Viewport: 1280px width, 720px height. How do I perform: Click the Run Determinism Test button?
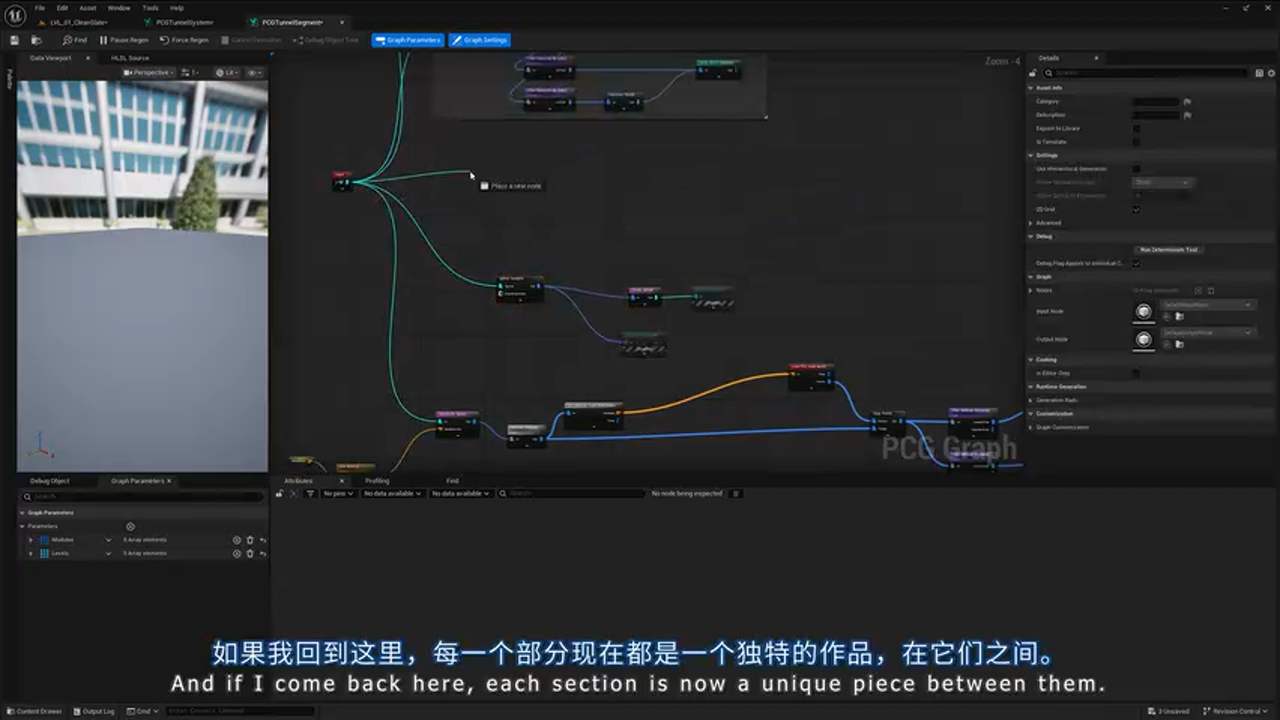1168,250
